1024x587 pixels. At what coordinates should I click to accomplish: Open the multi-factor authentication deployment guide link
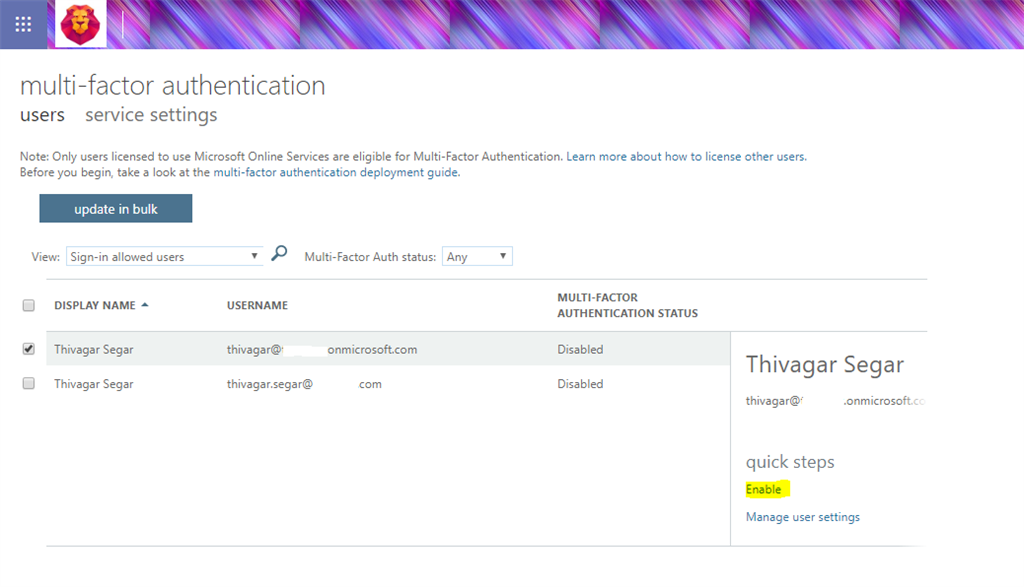pyautogui.click(x=336, y=172)
